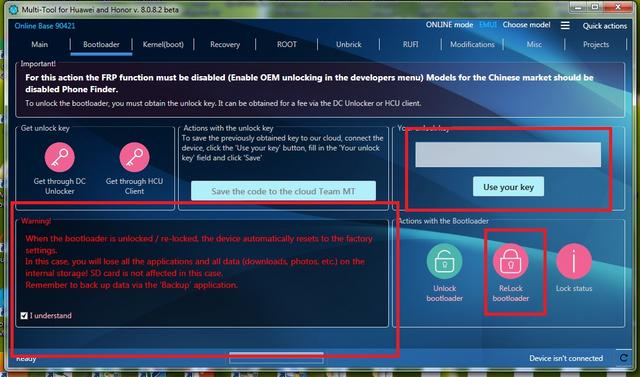Toggle the I understand checkbox
640x377 pixels.
24,315
